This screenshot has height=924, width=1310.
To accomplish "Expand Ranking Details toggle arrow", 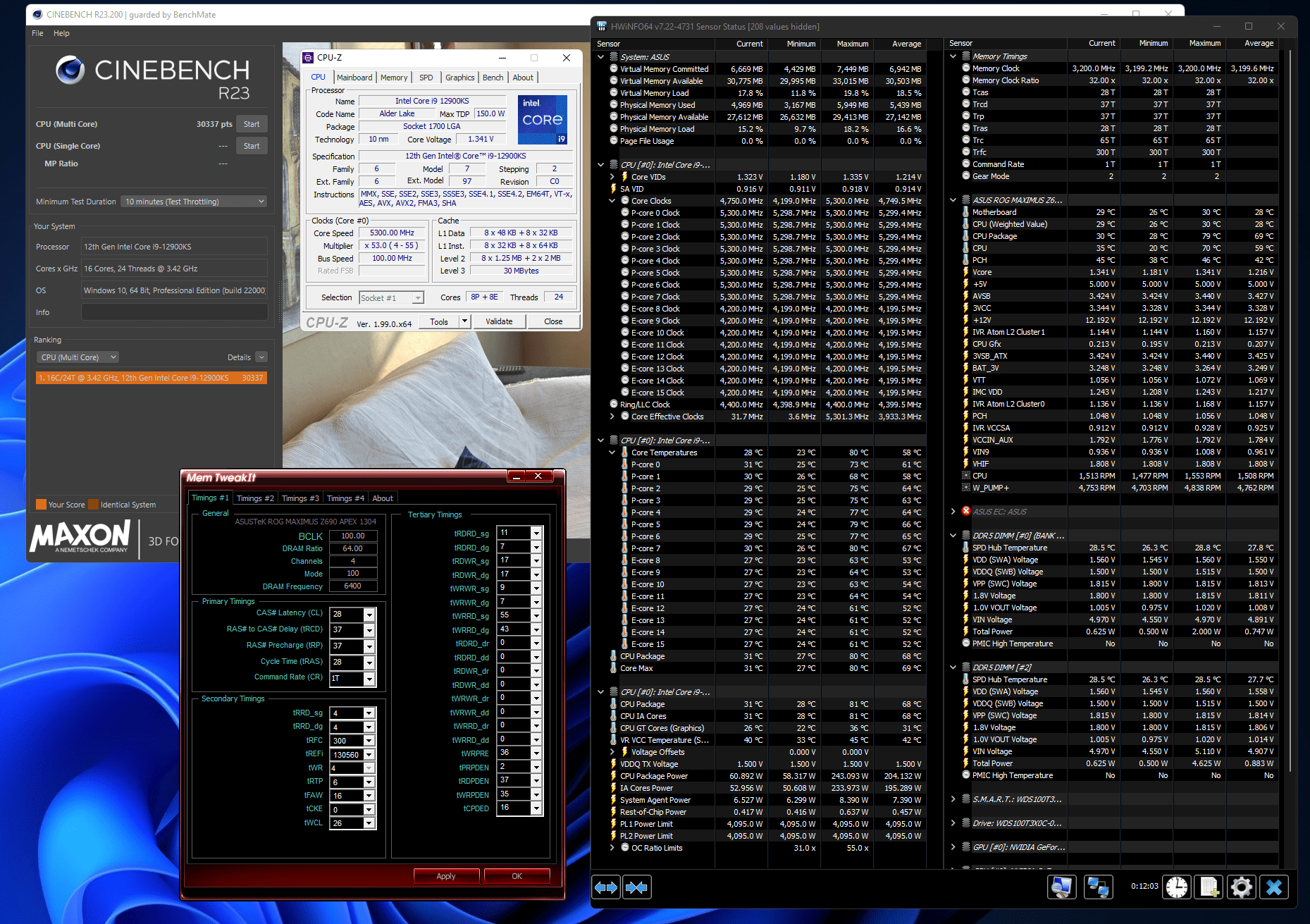I will click(261, 357).
